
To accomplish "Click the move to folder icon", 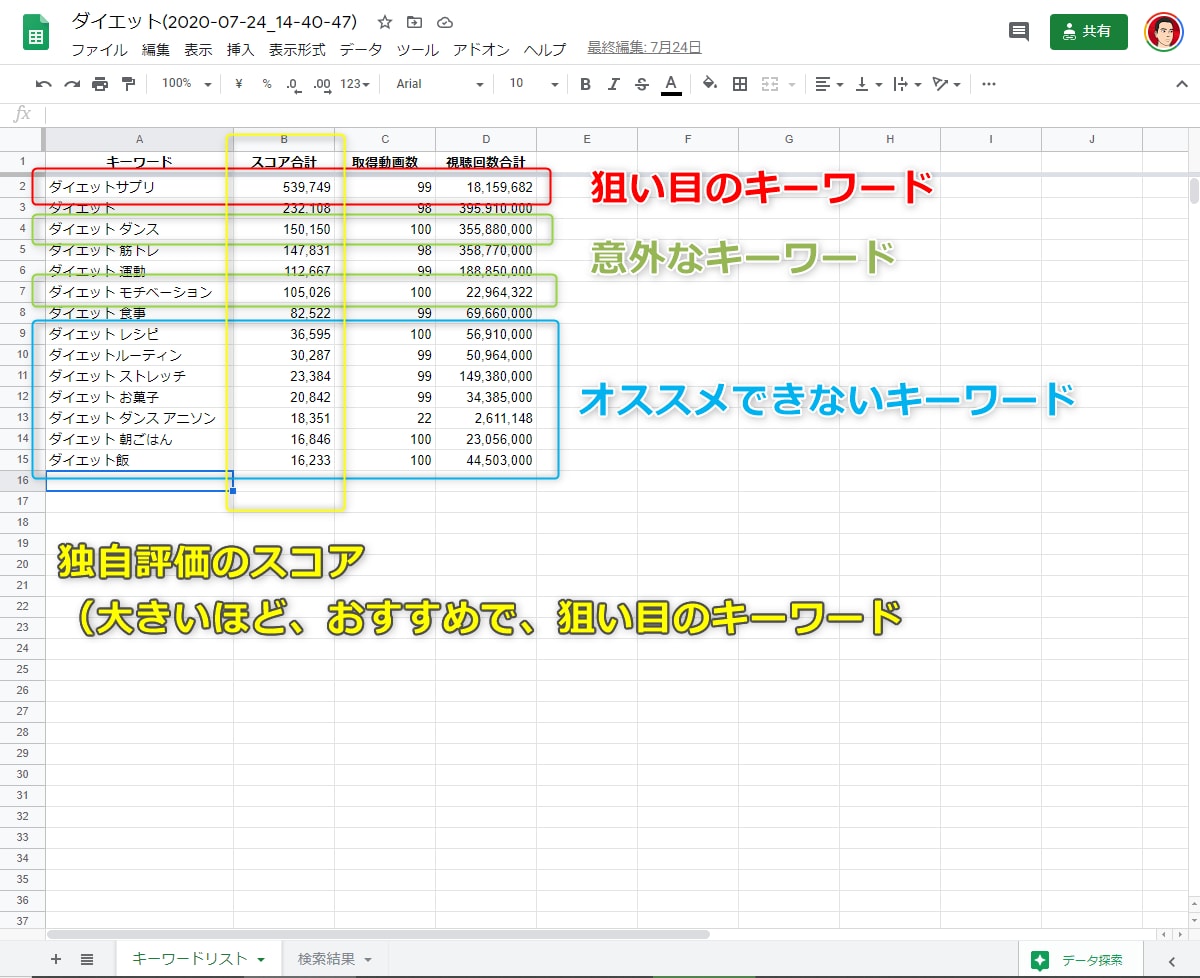I will (x=415, y=22).
